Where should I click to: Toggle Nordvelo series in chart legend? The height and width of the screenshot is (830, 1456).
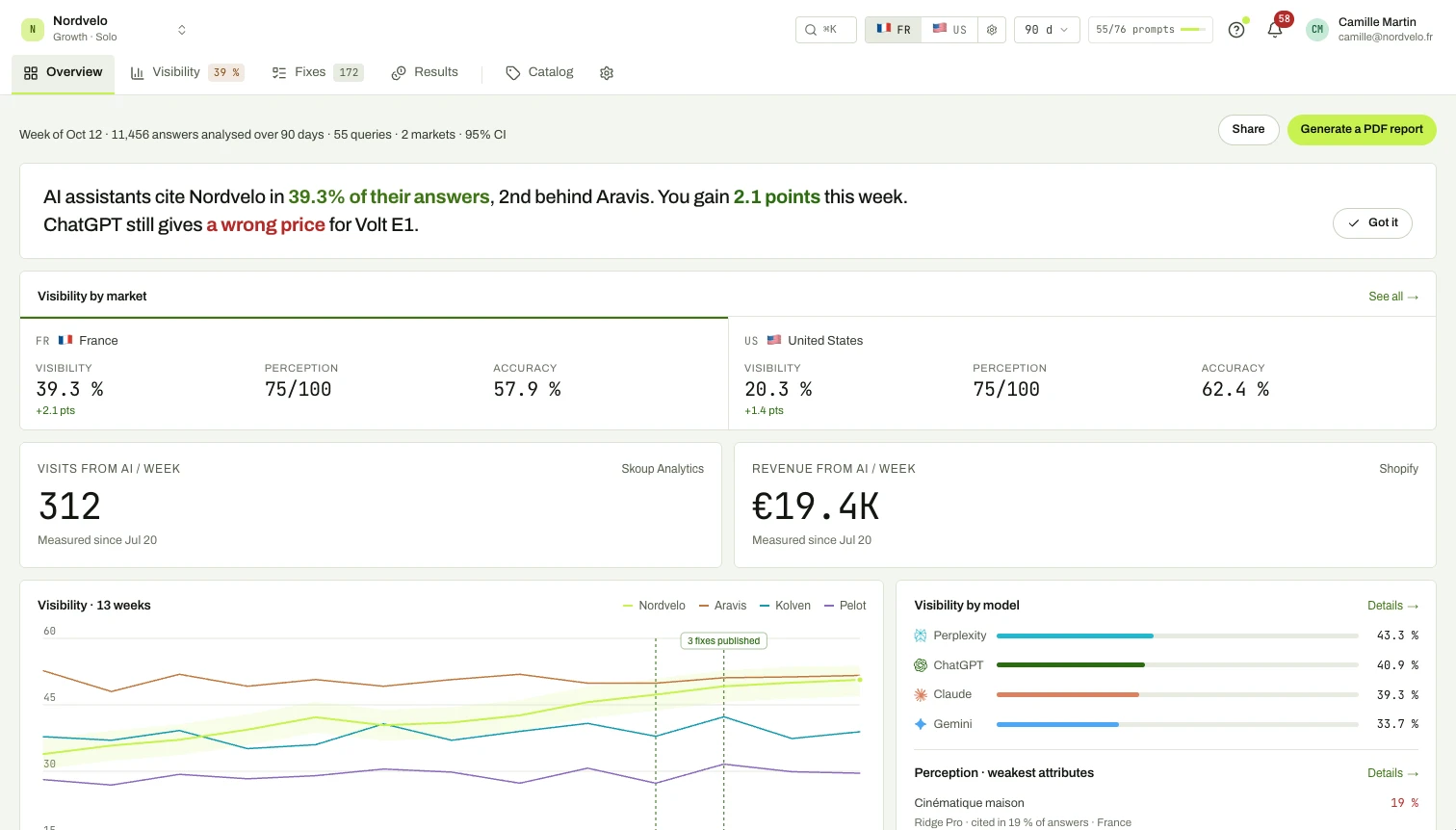(x=654, y=606)
